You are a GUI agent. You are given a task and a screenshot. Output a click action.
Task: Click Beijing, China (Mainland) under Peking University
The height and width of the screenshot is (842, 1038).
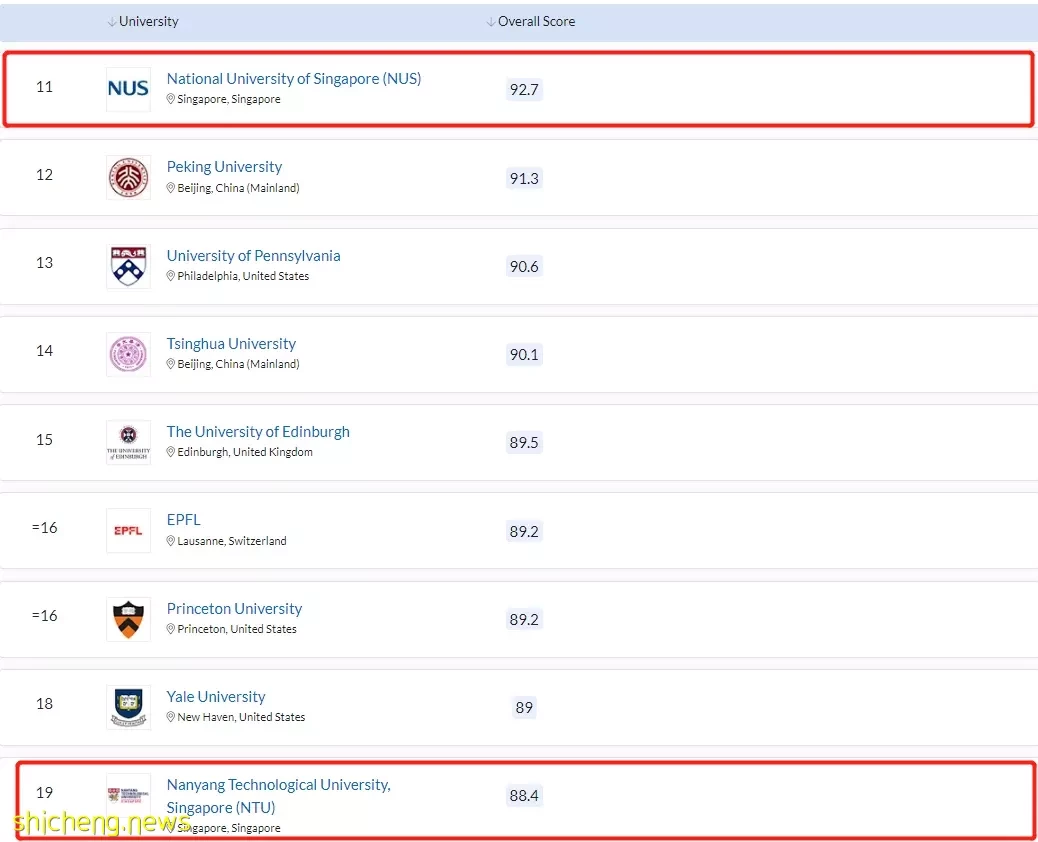click(x=238, y=188)
